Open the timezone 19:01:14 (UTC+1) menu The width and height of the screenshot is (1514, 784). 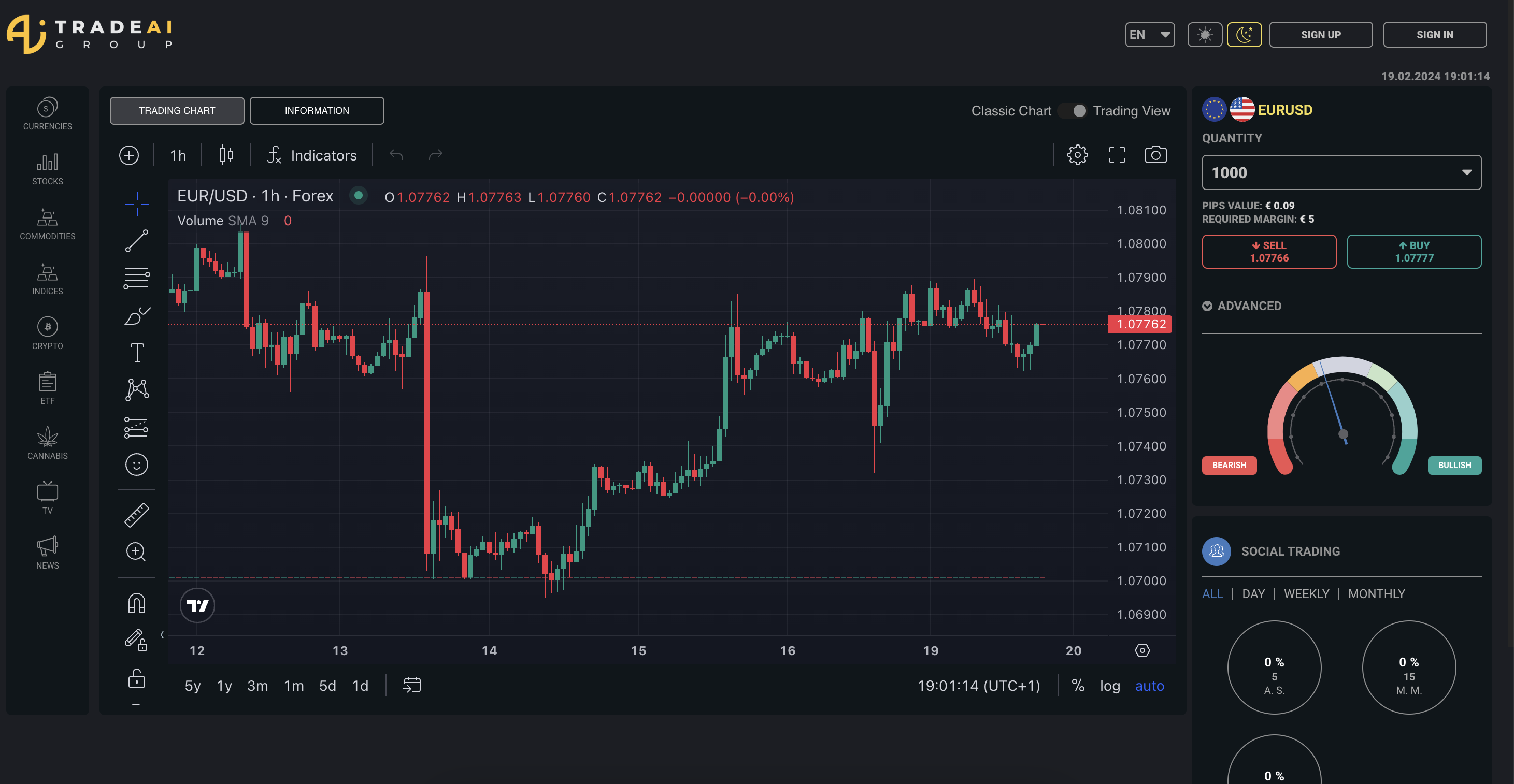(x=979, y=685)
